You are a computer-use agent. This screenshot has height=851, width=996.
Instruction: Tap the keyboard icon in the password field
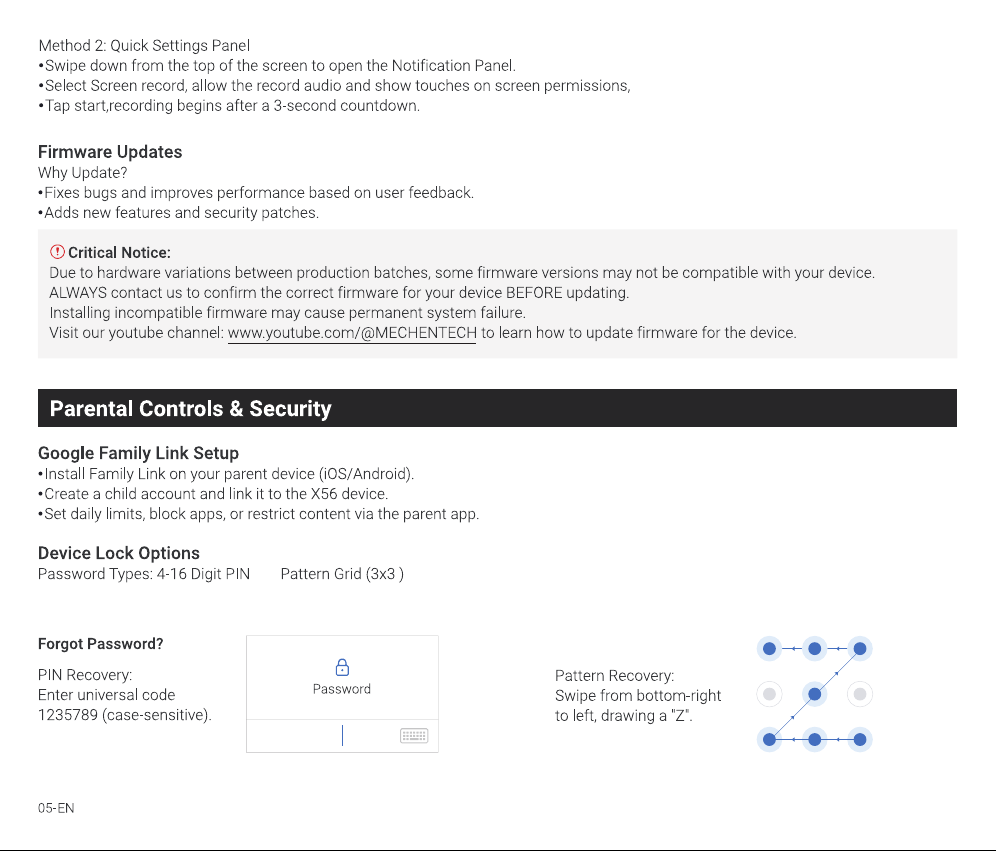(414, 736)
